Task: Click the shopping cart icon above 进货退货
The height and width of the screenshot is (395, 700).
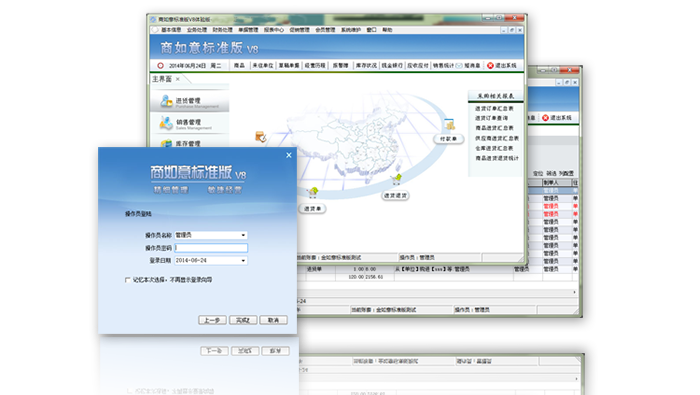Action: 396,179
